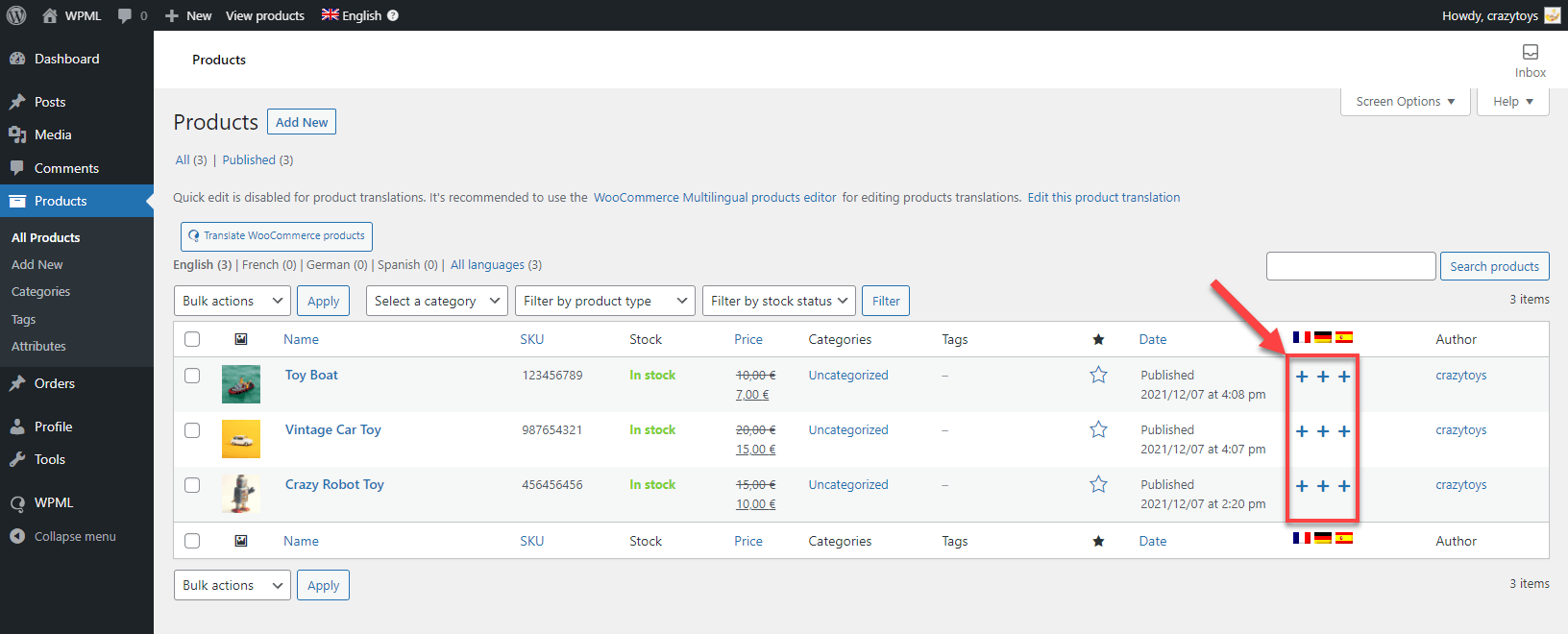1568x634 pixels.
Task: Add French translation for Toy Boat
Action: pyautogui.click(x=1302, y=377)
